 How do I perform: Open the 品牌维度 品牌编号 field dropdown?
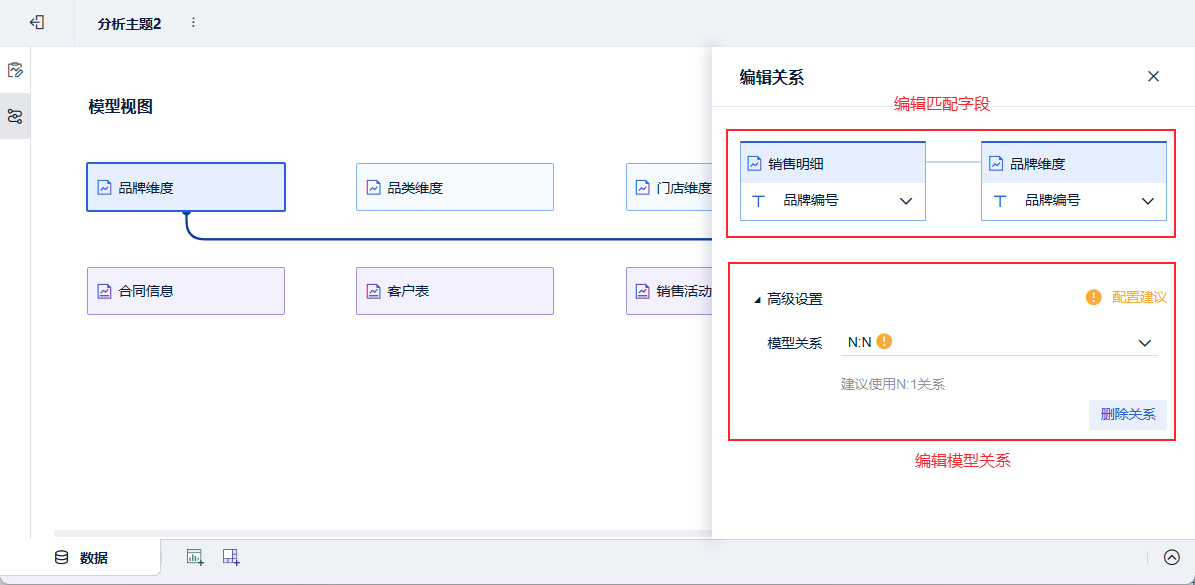point(1148,201)
